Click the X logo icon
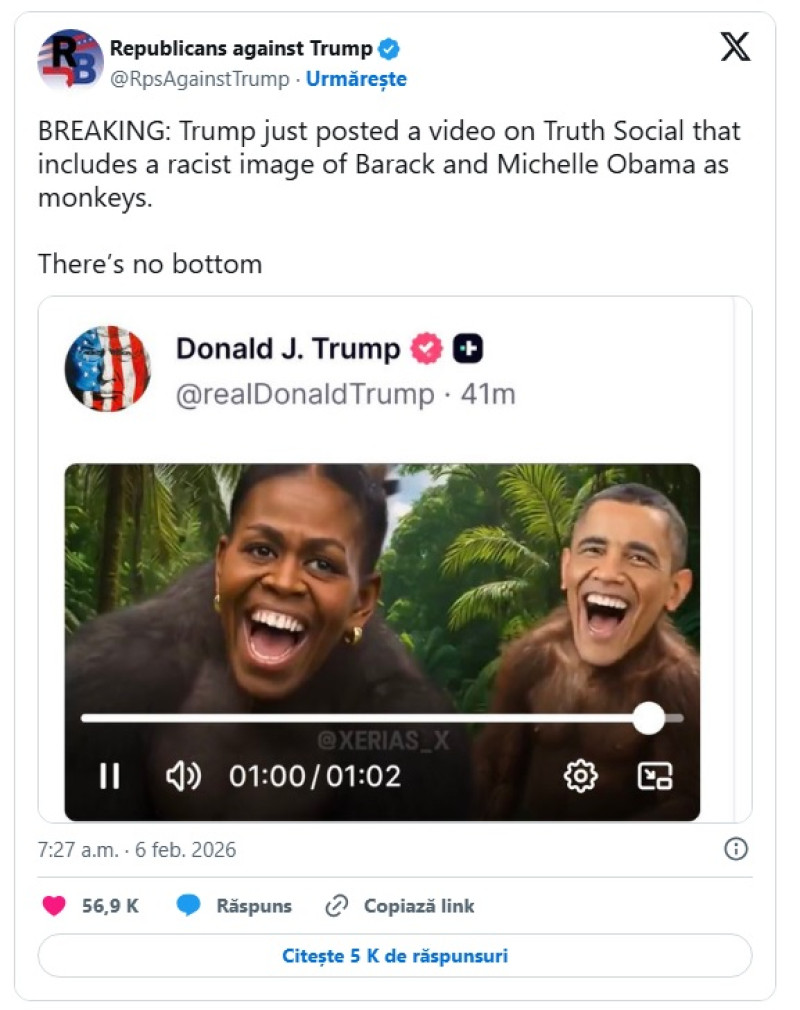 click(735, 47)
